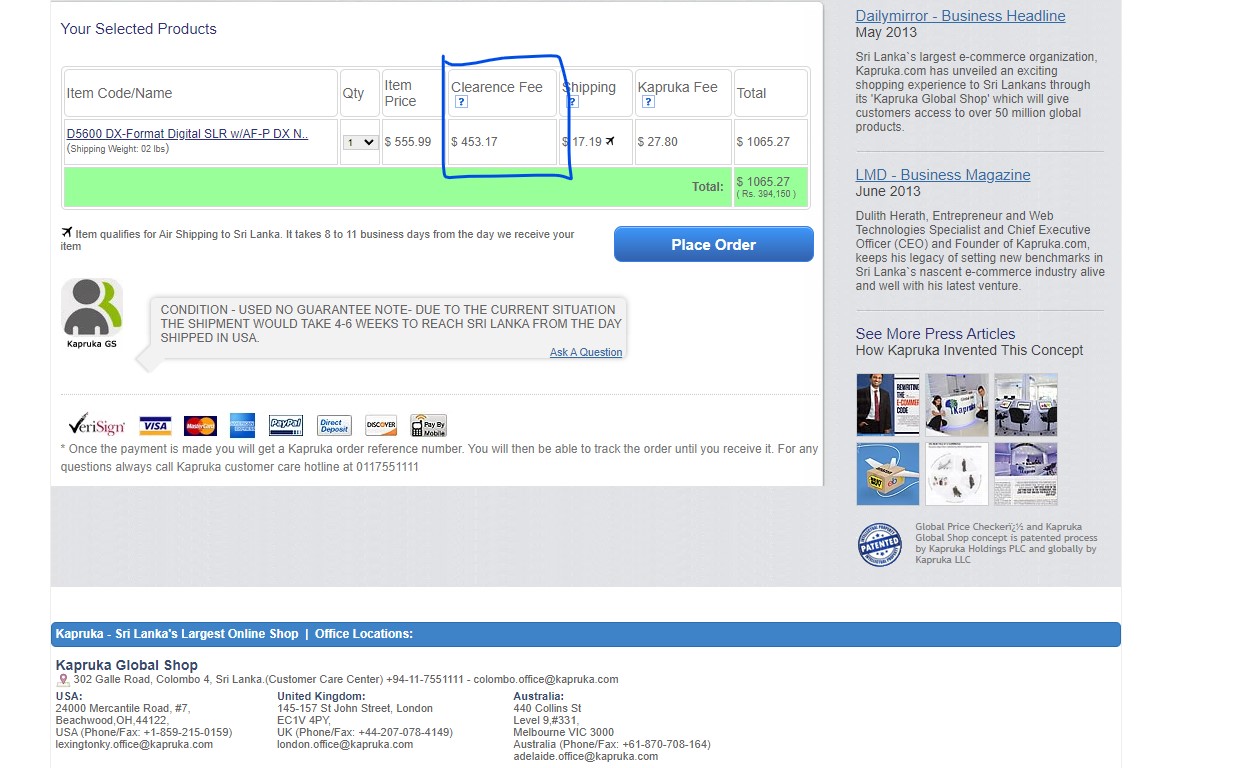Image resolution: width=1260 pixels, height=768 pixels.
Task: Open the Qty dropdown for the D5600
Action: [x=360, y=142]
